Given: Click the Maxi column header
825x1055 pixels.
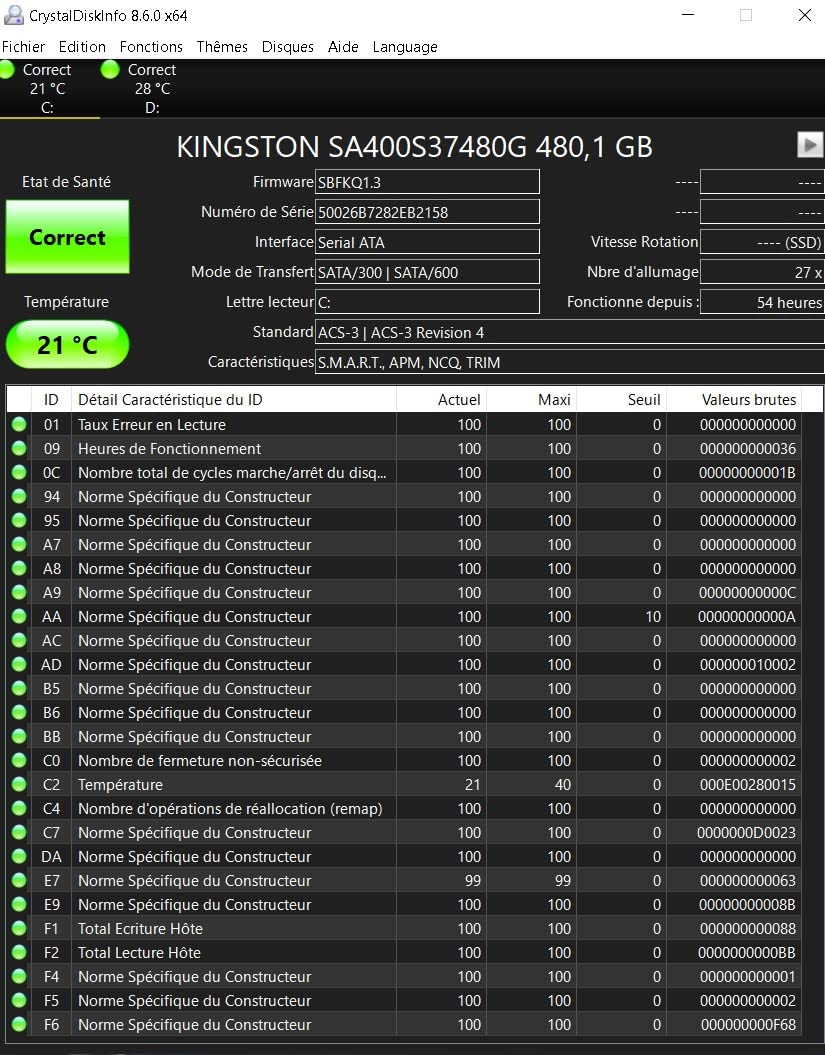Looking at the screenshot, I should [532, 400].
